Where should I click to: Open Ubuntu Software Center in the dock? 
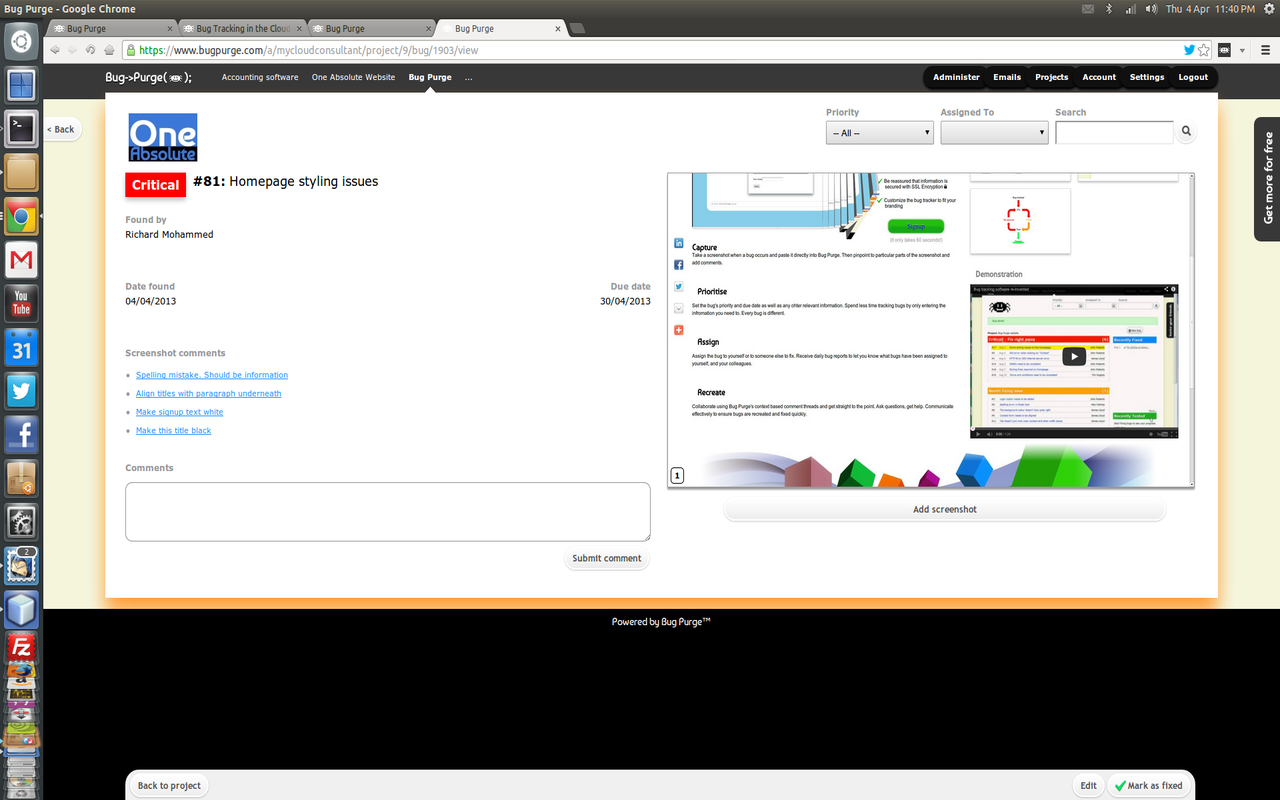tap(21, 478)
